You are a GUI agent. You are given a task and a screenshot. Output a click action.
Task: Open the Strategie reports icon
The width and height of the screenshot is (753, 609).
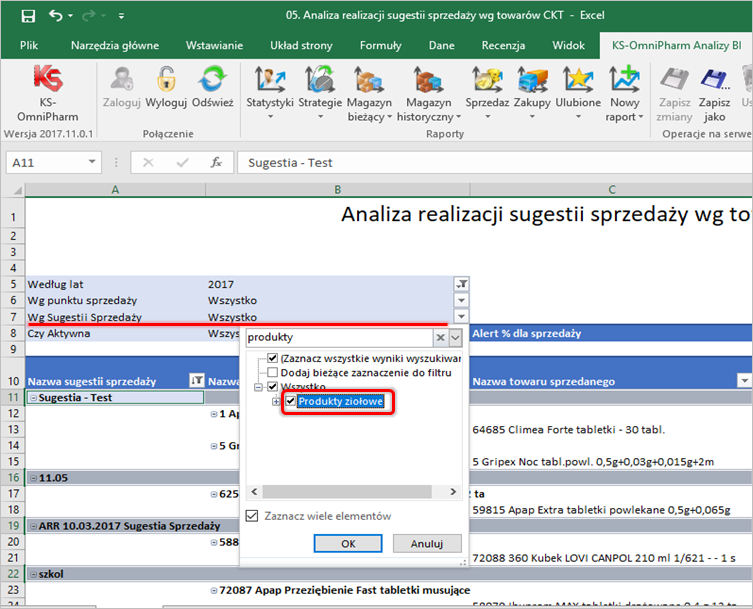[x=320, y=78]
